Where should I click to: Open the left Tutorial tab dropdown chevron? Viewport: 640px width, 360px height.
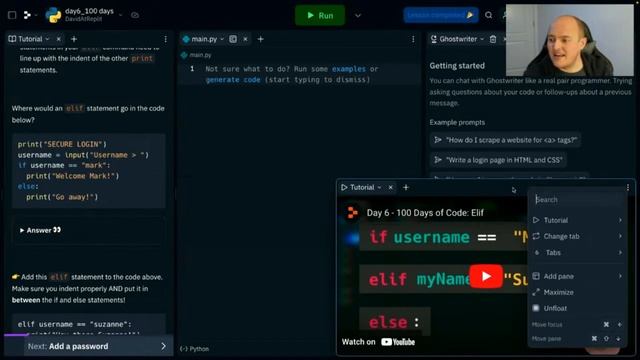[47, 39]
